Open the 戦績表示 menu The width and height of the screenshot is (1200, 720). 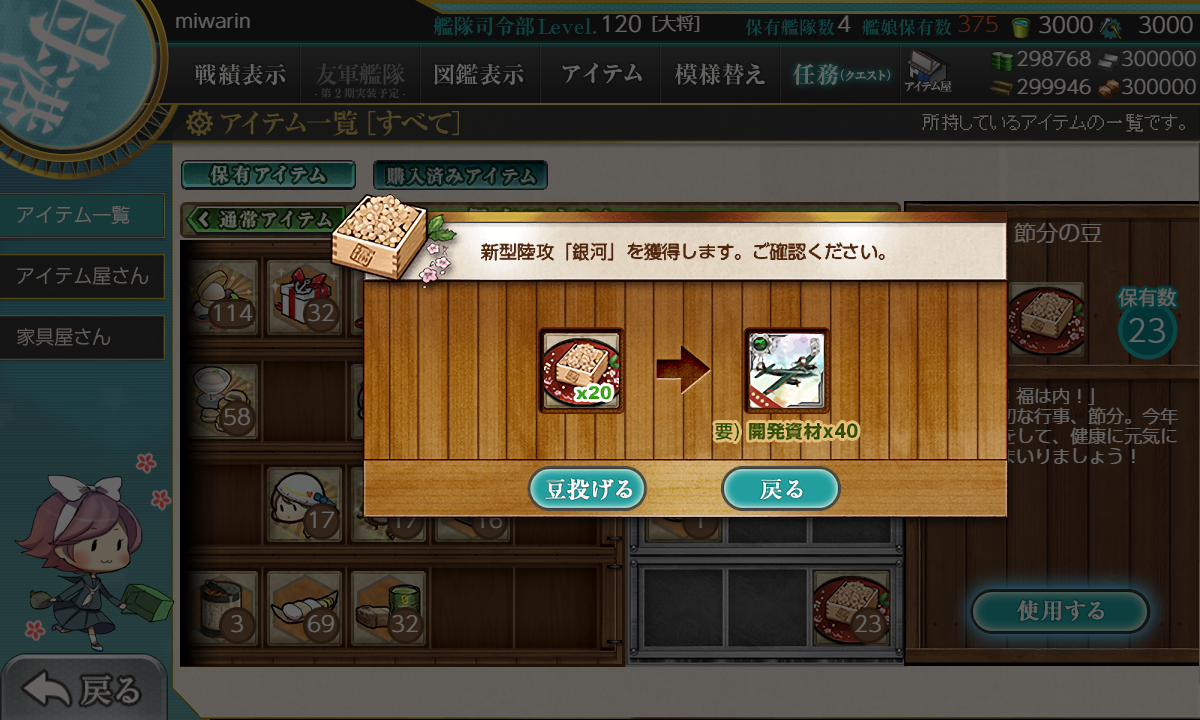[x=240, y=74]
